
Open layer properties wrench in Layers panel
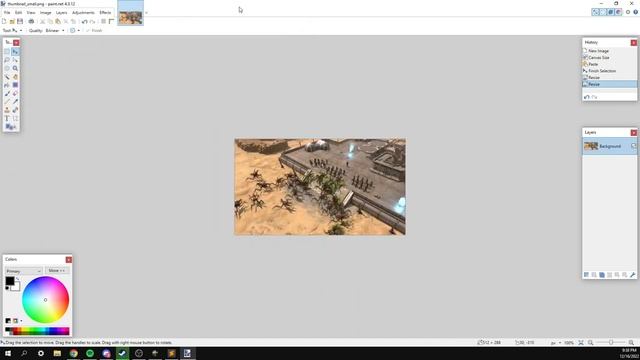point(633,275)
